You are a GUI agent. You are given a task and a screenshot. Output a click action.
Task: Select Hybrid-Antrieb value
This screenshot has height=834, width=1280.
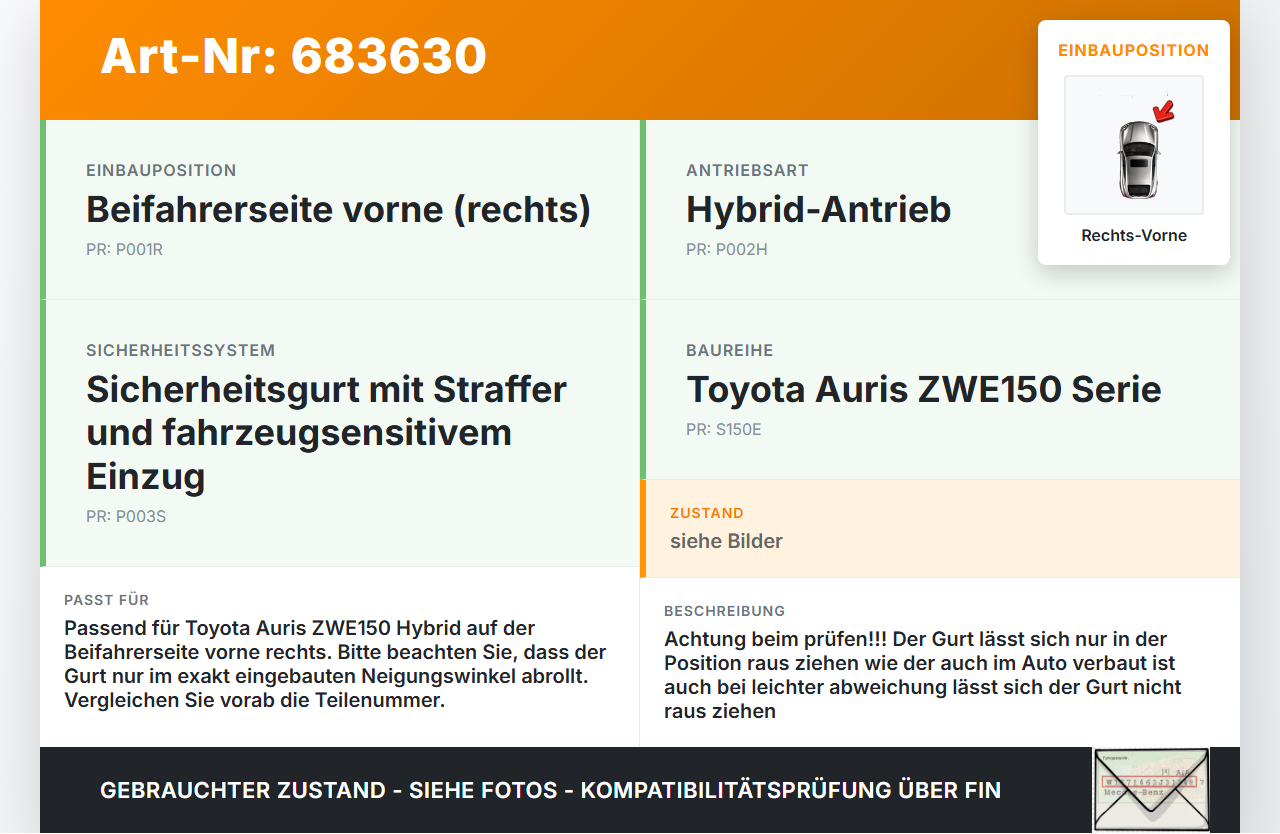(x=818, y=209)
